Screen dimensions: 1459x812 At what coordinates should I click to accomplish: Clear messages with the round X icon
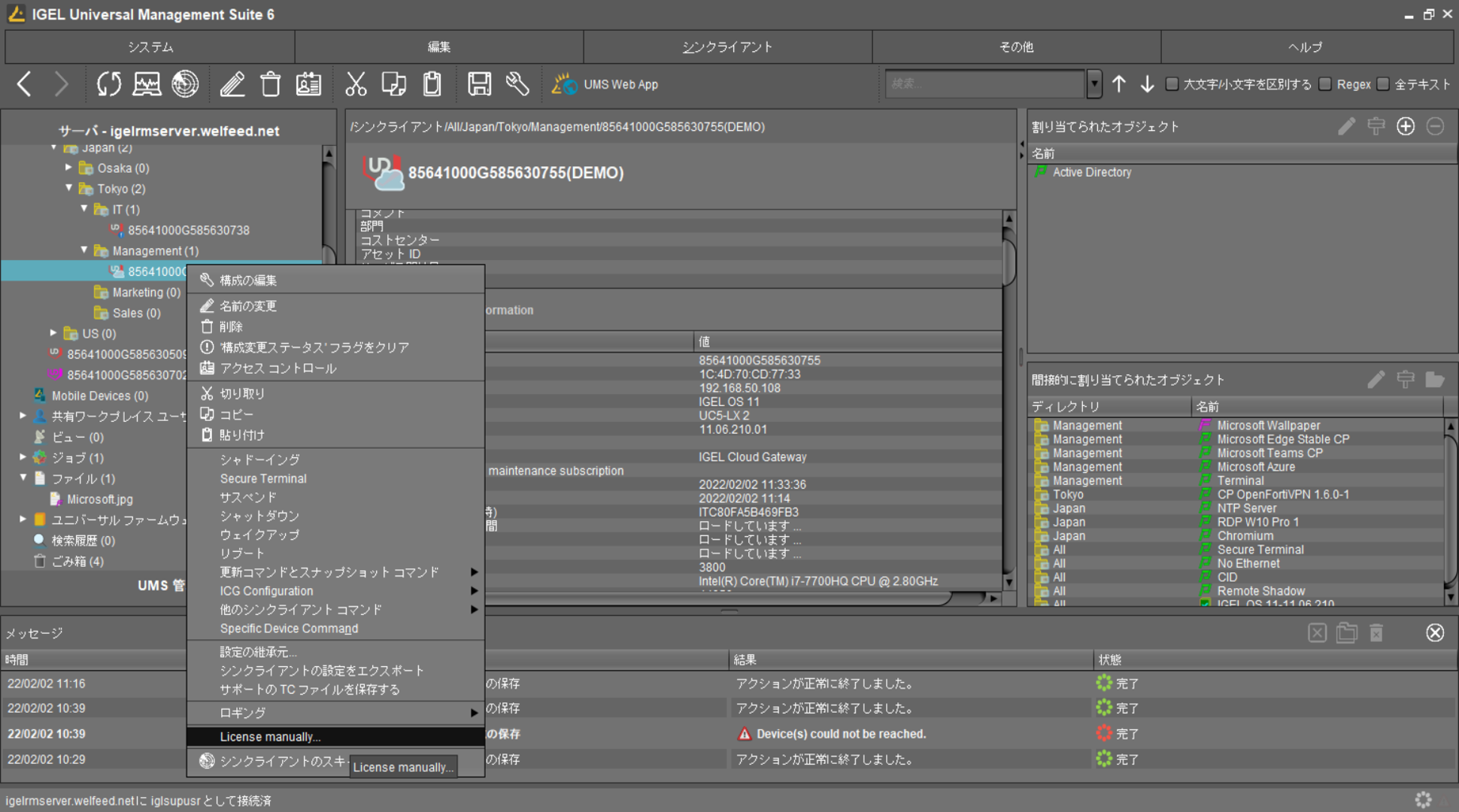click(1434, 632)
